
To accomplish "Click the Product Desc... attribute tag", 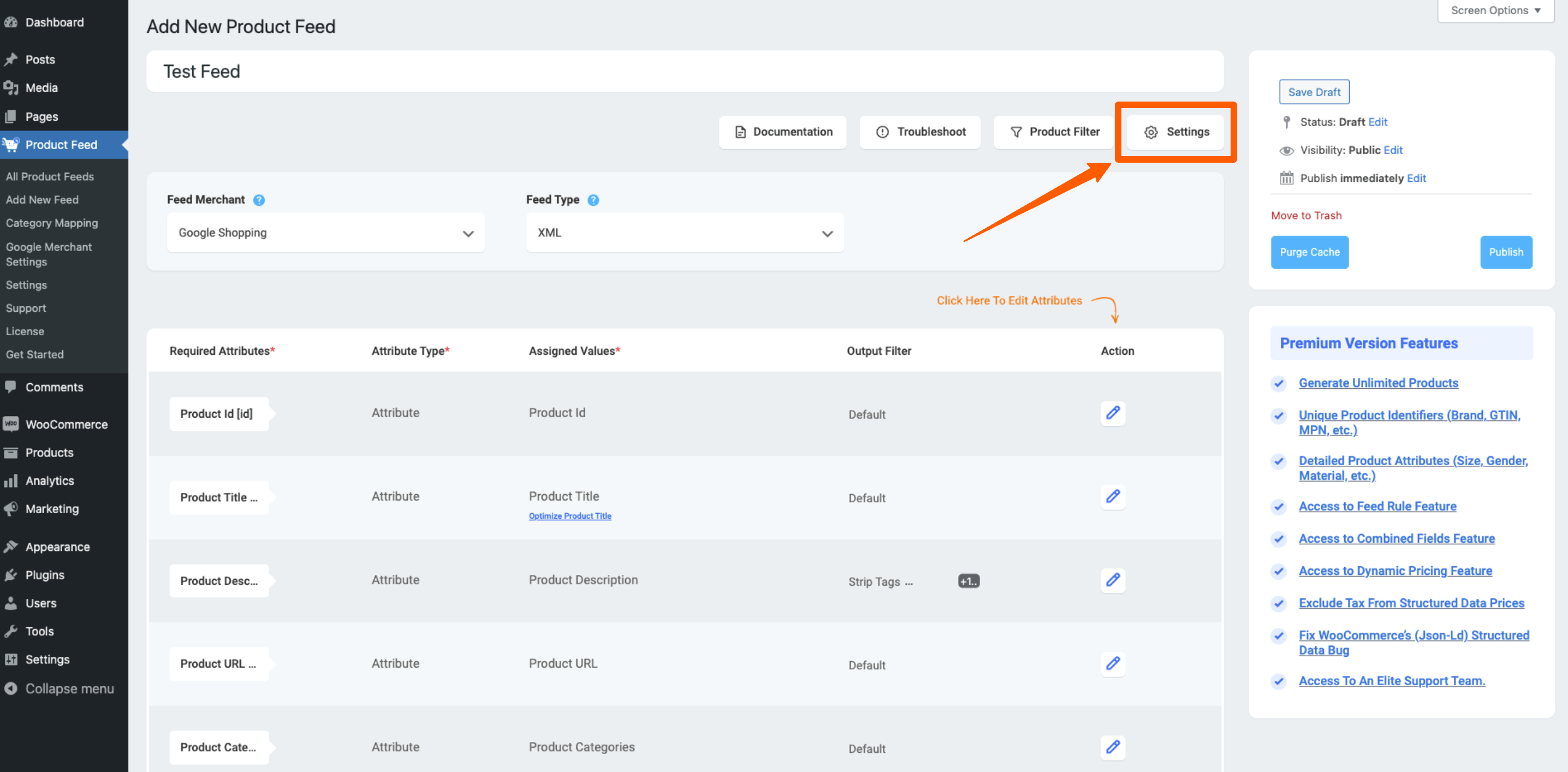I will tap(219, 581).
